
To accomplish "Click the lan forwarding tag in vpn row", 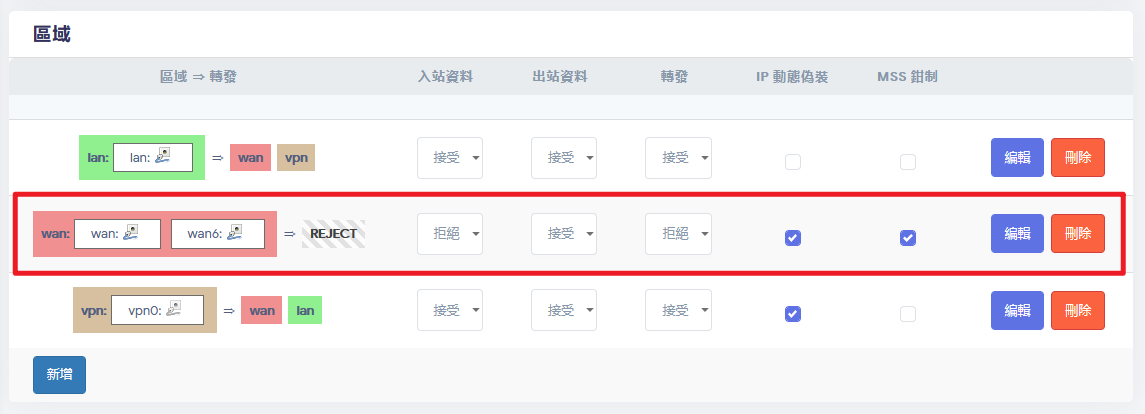I will (x=305, y=311).
